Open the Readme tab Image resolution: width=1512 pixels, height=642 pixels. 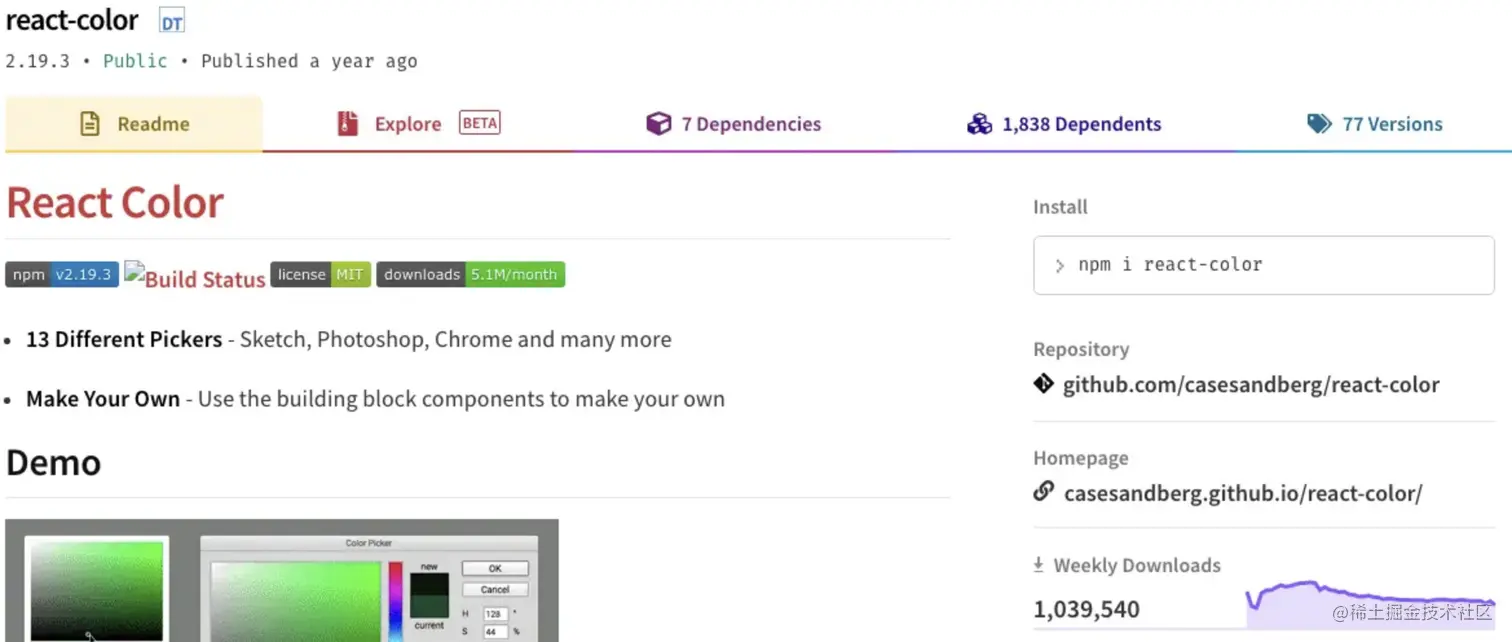134,124
